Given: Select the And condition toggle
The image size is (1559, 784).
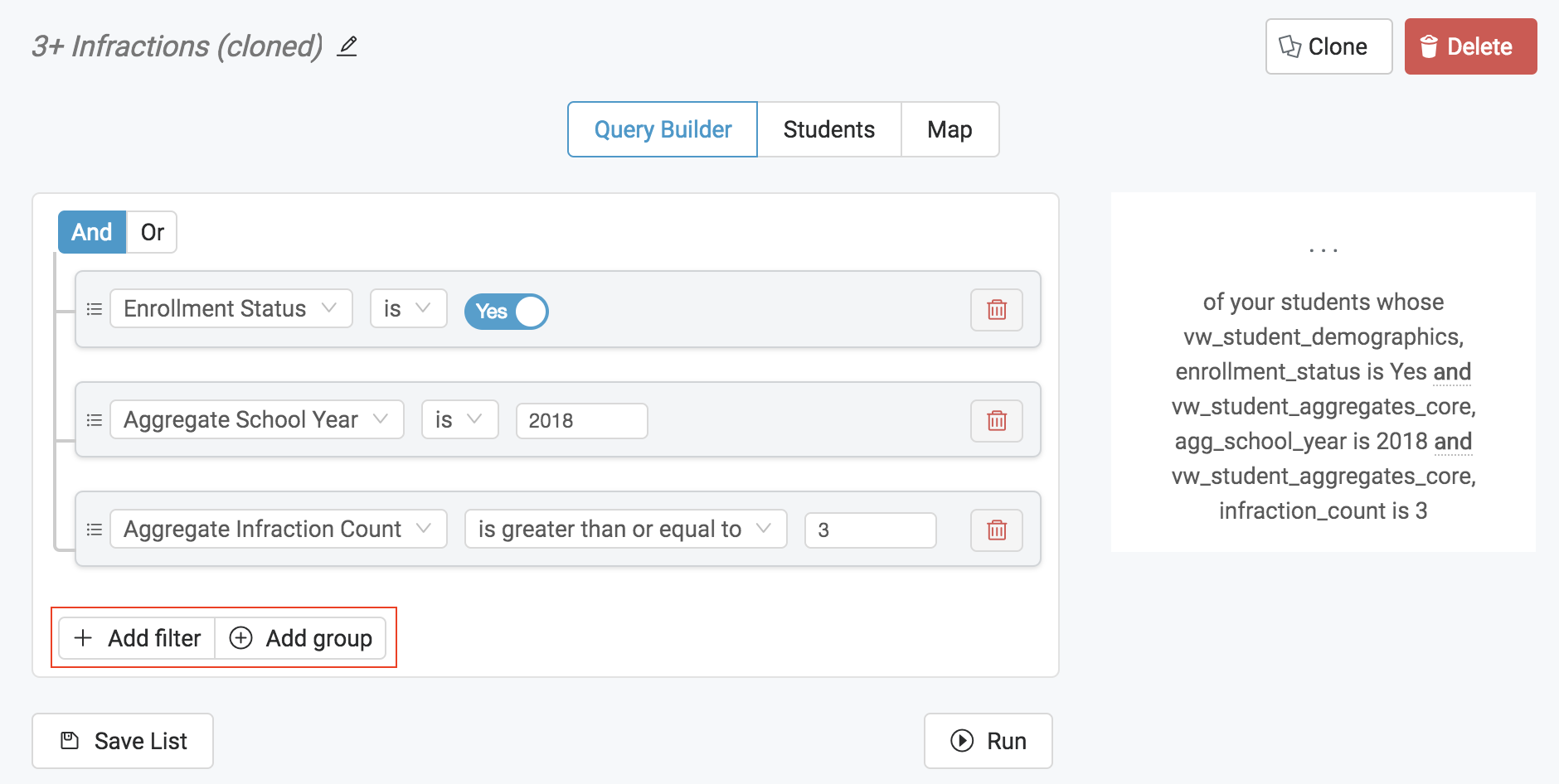Looking at the screenshot, I should click(x=92, y=232).
